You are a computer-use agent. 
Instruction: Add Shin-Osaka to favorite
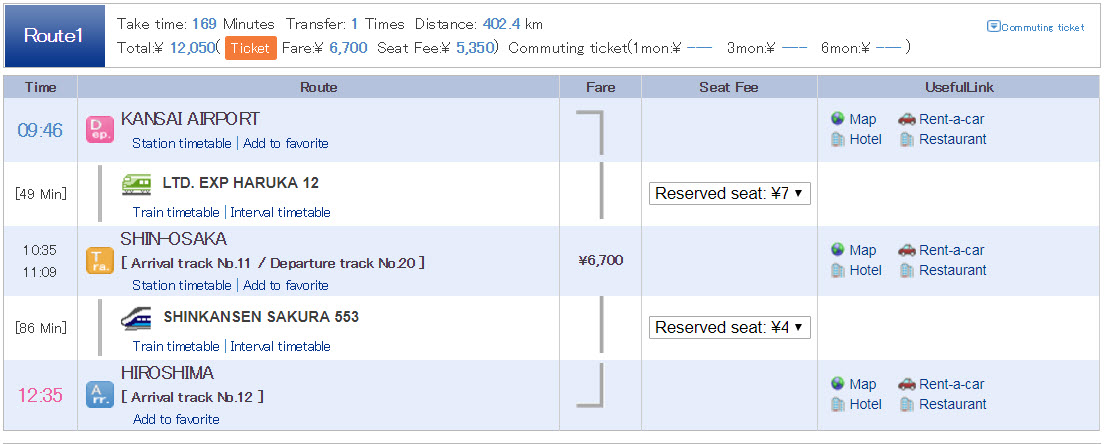pos(286,286)
